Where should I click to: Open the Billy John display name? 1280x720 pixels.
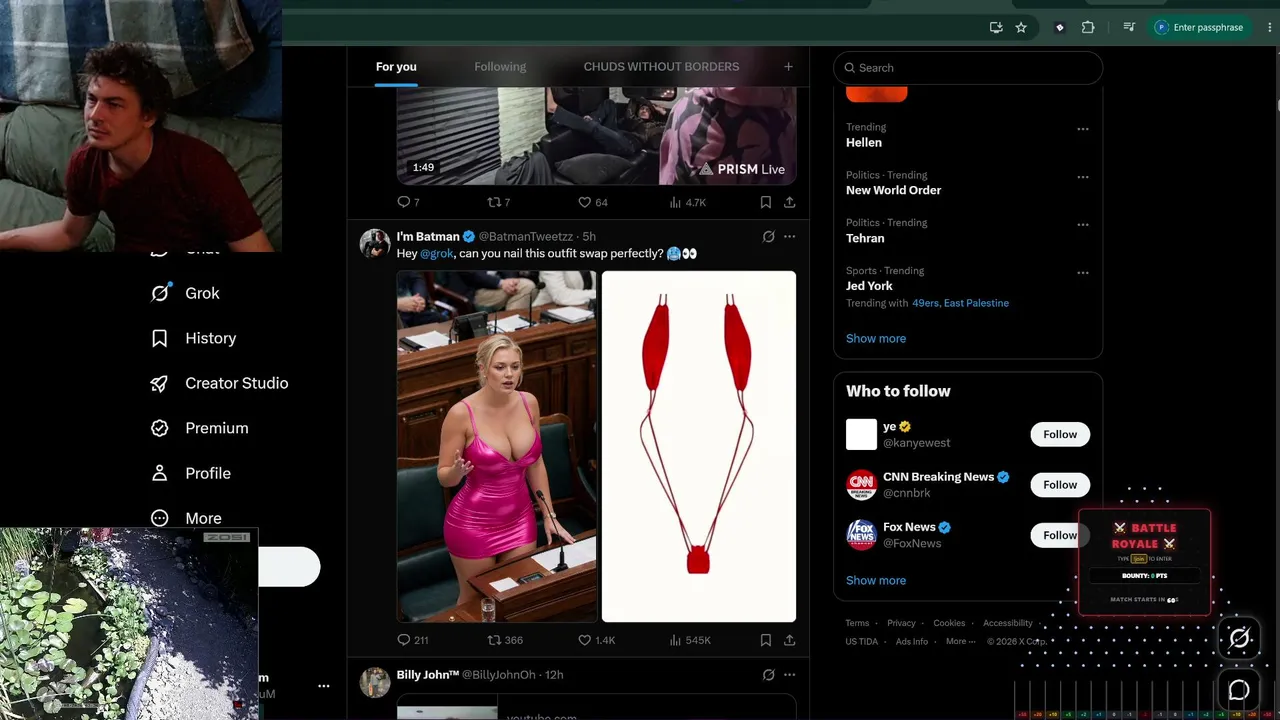428,675
